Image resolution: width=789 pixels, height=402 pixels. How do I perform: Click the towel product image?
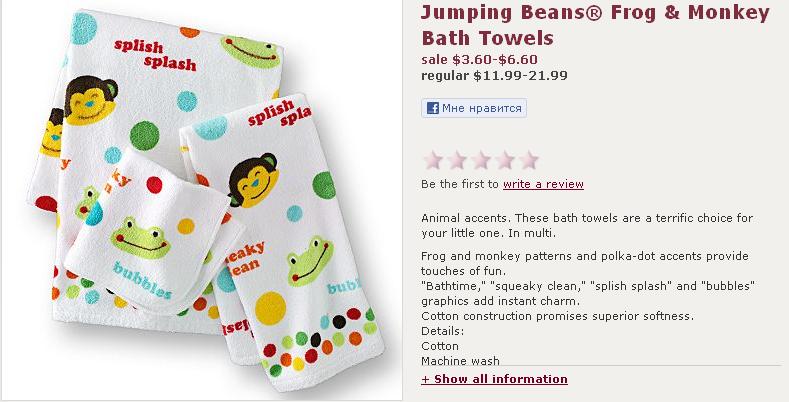(x=201, y=200)
